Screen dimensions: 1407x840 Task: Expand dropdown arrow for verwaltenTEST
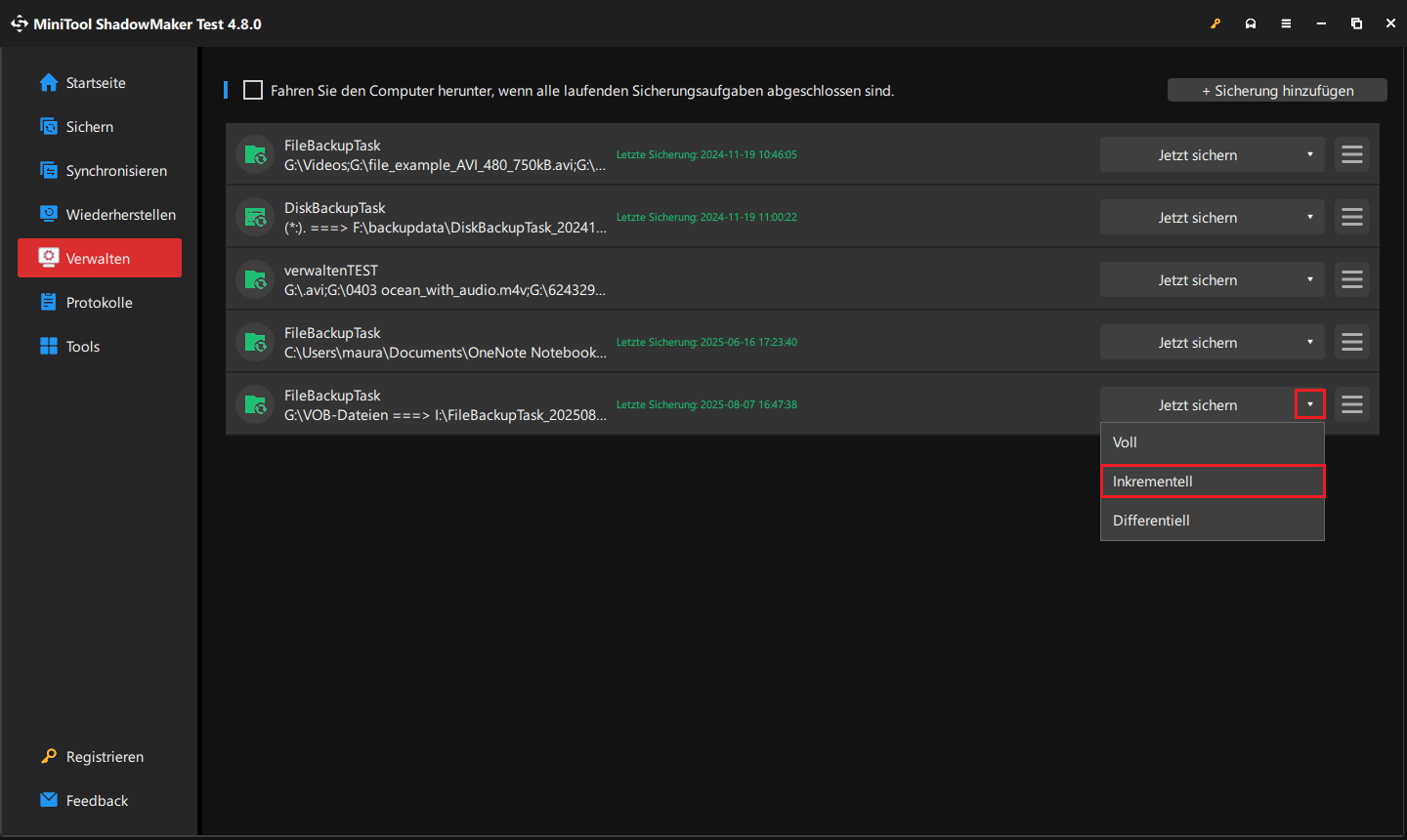click(x=1310, y=279)
